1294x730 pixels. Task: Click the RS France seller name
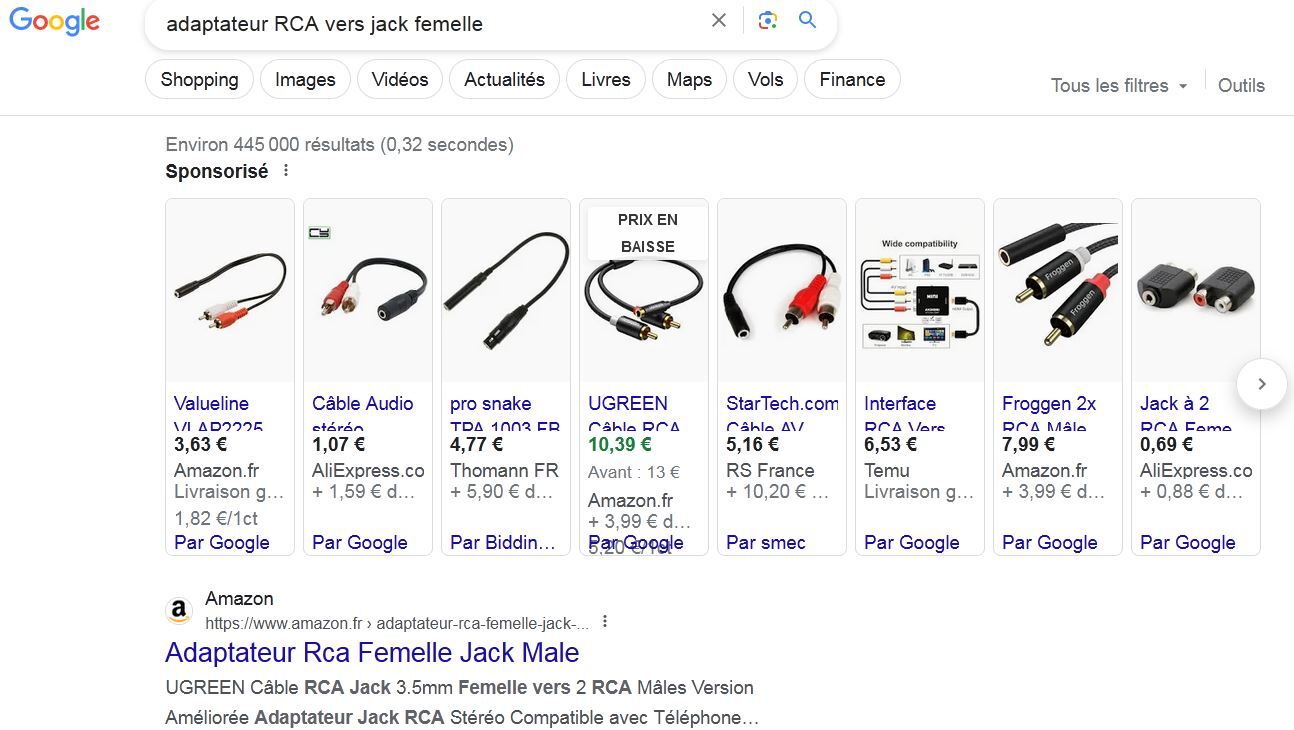(770, 470)
